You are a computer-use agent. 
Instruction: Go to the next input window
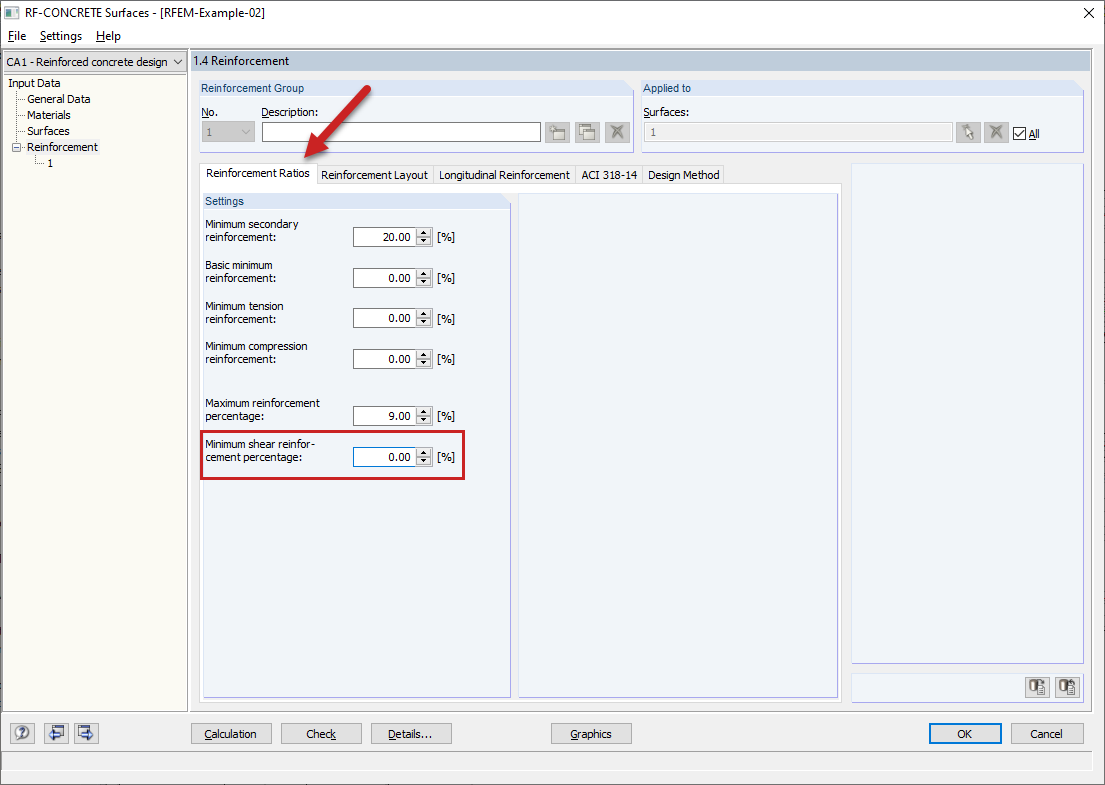point(85,733)
